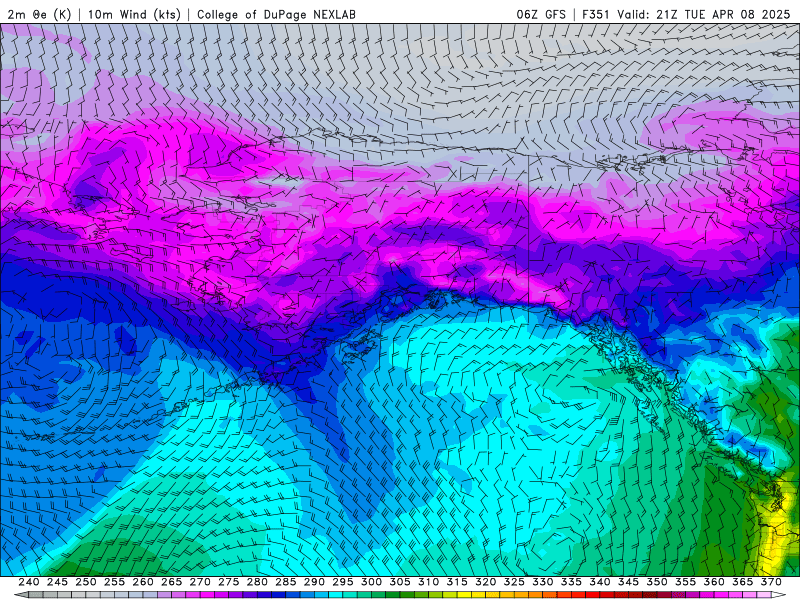Pick the 275 scale number
The width and height of the screenshot is (800, 600).
click(x=229, y=582)
